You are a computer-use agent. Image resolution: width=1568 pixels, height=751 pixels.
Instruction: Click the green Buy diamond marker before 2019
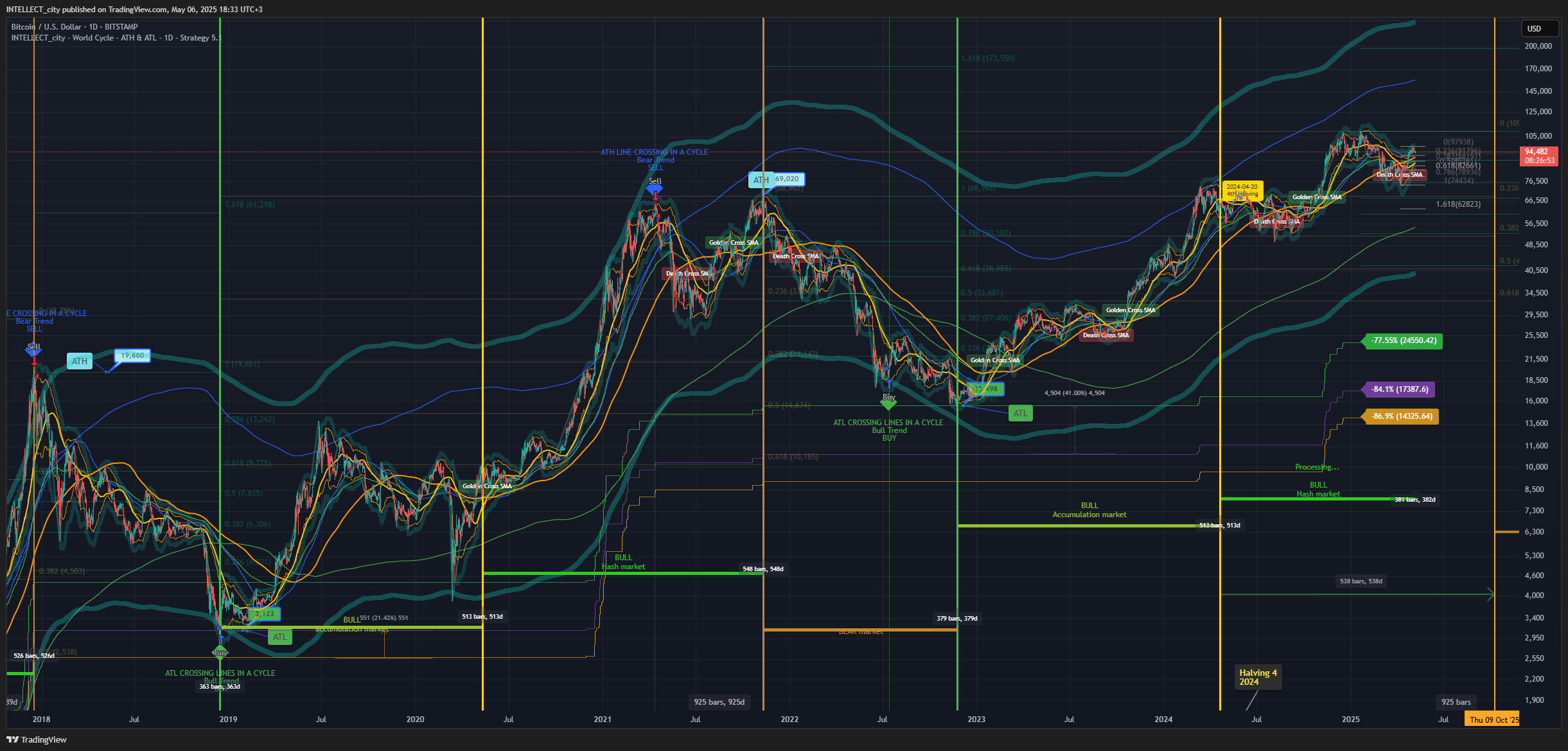pos(220,653)
